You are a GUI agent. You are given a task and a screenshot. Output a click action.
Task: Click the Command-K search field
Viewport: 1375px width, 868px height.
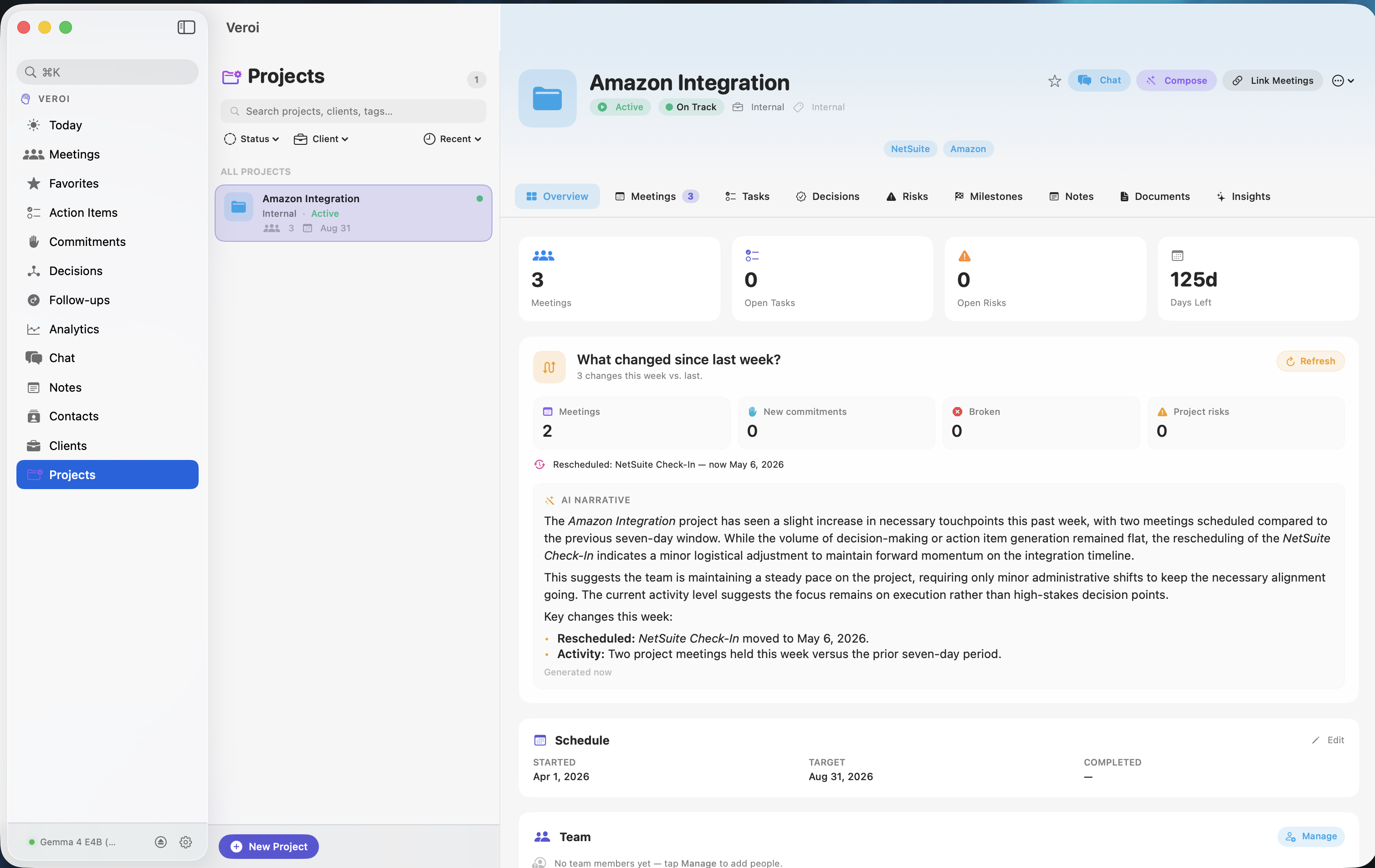coord(108,72)
